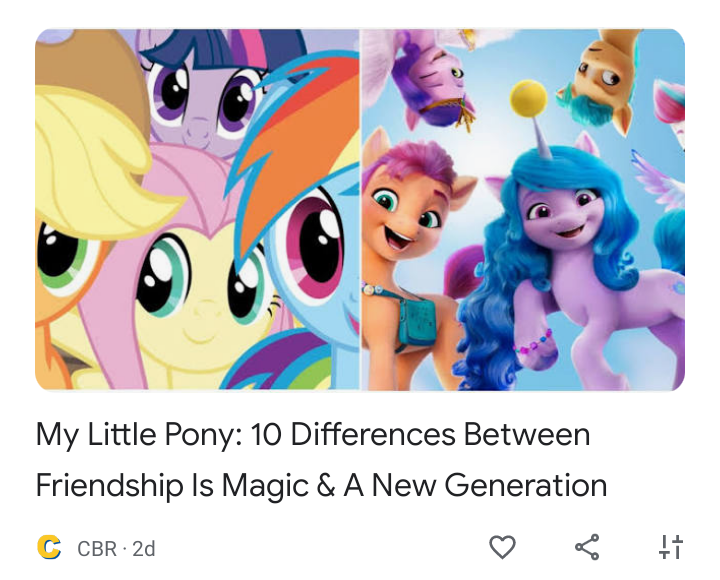Screen dimensions: 720x580
Task: Click the 2d timestamp text
Action: coord(144,549)
